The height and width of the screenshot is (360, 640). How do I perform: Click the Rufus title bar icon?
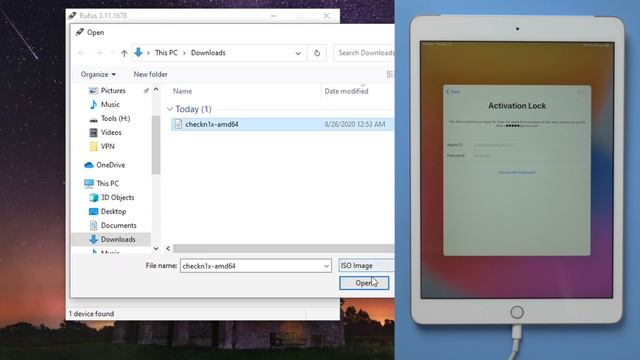tap(72, 16)
